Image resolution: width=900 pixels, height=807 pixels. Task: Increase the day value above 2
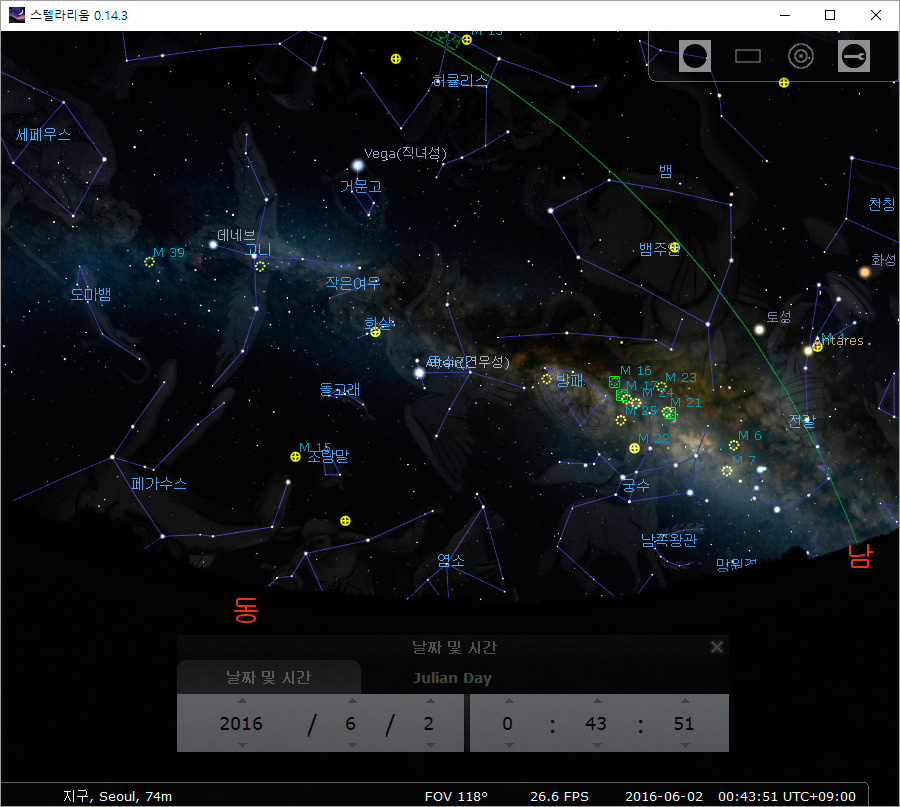[430, 701]
